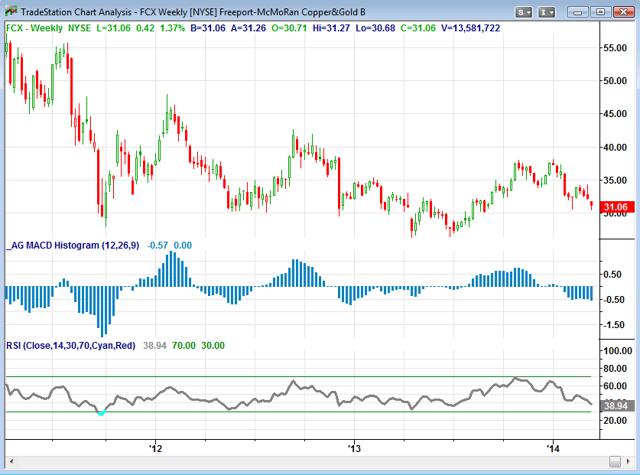This screenshot has width=640, height=475.
Task: Click the horizontal scrollbar thumb
Action: (x=615, y=462)
